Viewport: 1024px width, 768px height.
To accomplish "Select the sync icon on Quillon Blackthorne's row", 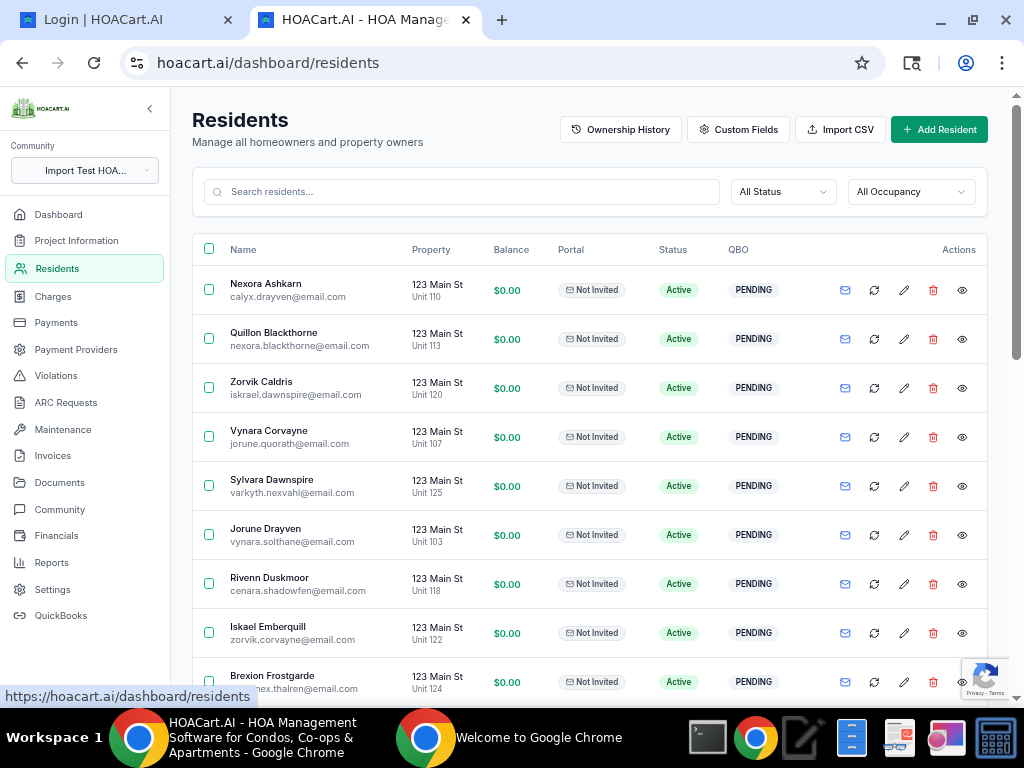I will (874, 339).
